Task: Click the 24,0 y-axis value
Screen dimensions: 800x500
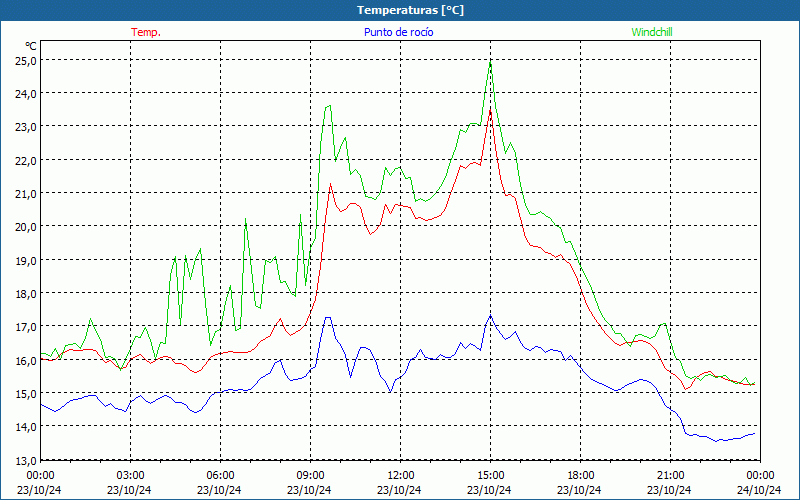Action: [x=25, y=94]
